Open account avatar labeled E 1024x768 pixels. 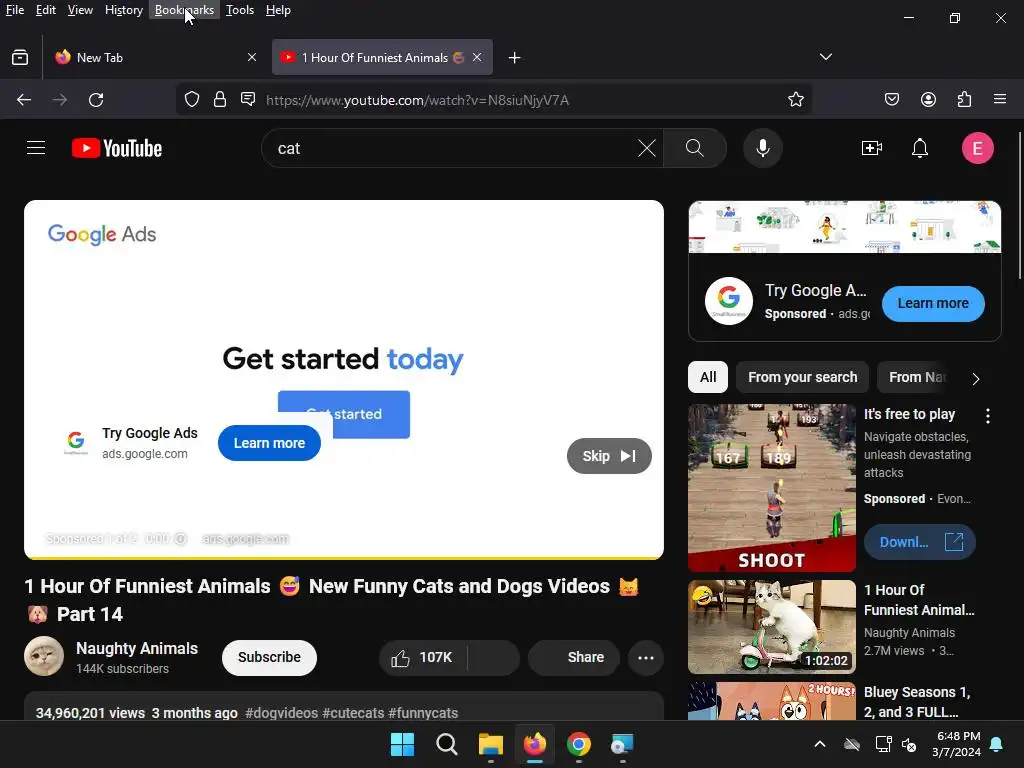point(978,148)
